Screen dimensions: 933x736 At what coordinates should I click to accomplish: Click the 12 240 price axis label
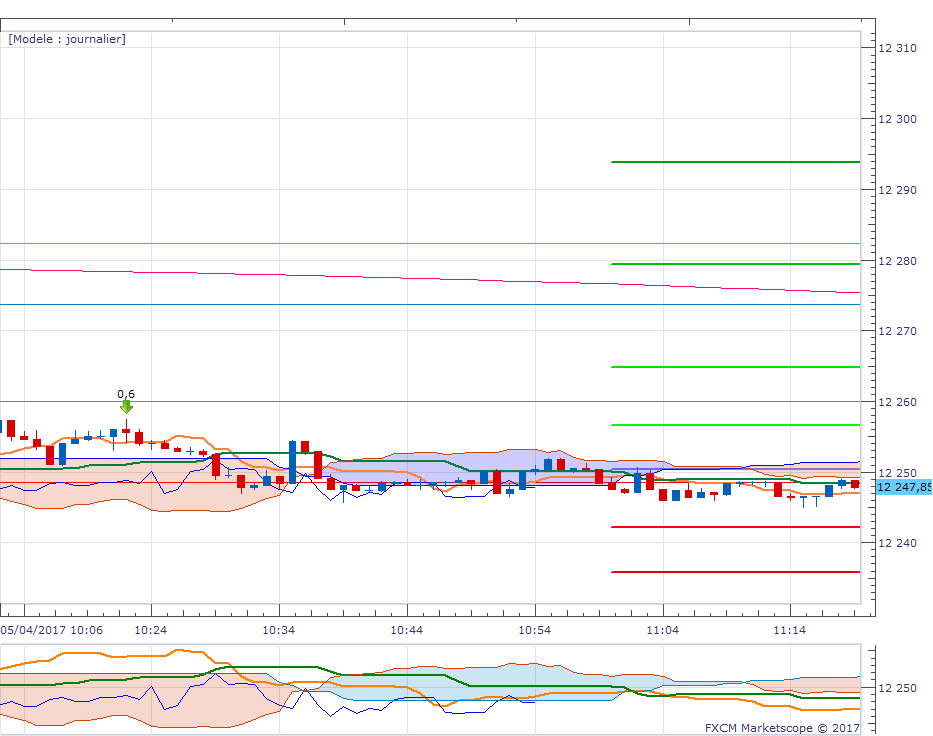(897, 543)
